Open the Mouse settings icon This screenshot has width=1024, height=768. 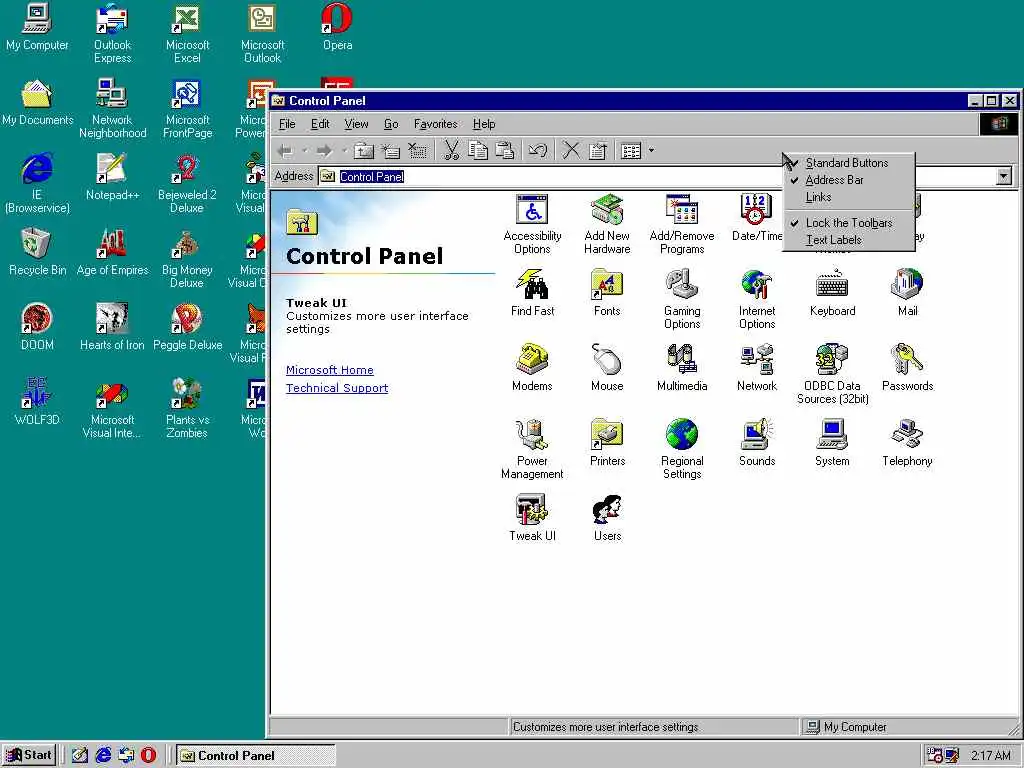click(x=607, y=368)
